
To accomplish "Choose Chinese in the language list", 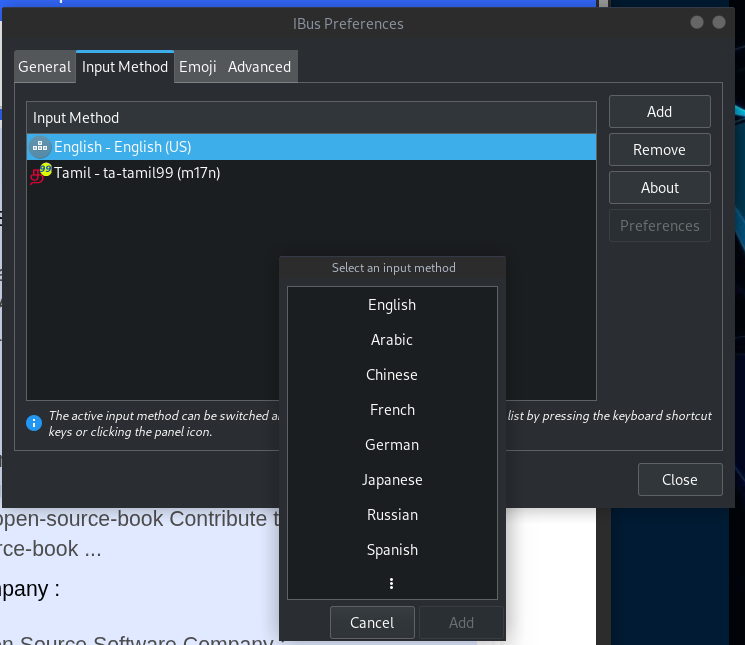I will click(392, 375).
